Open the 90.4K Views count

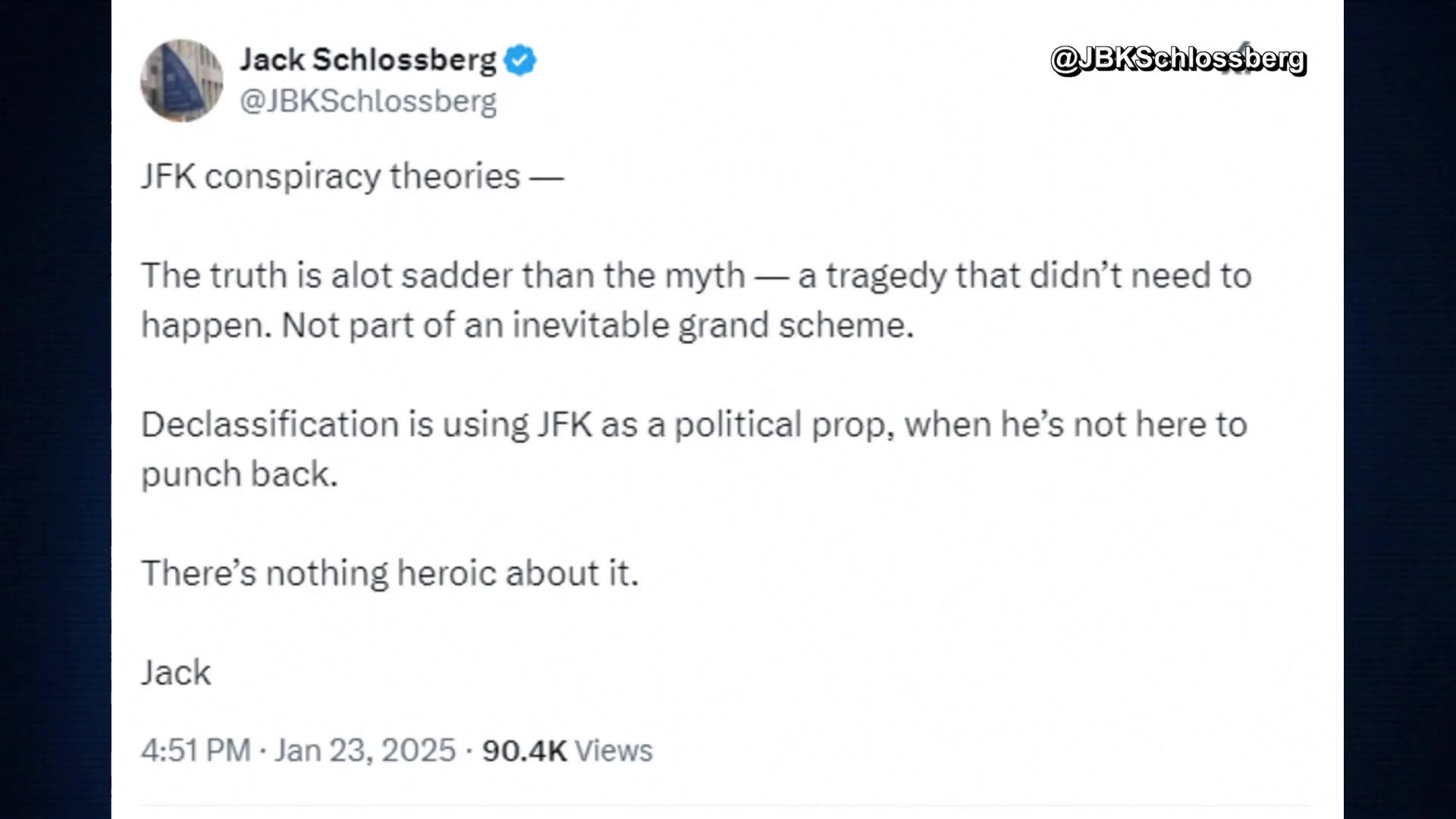pyautogui.click(x=567, y=751)
